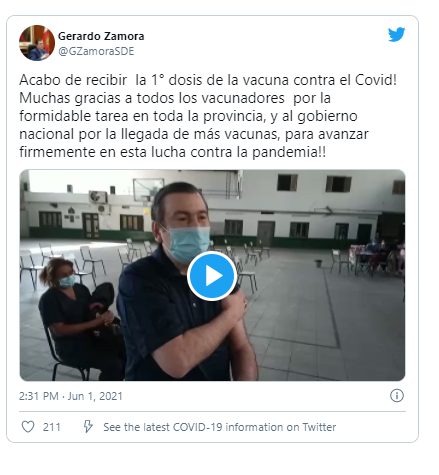439x475 pixels.
Task: Open the Gerardo Zamora profile name link
Action: tap(101, 36)
